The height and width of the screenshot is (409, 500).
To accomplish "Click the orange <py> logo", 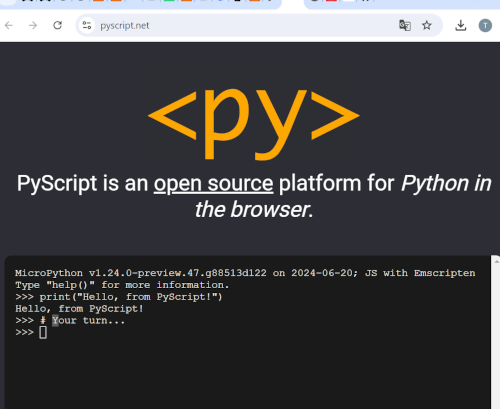I will (254, 124).
